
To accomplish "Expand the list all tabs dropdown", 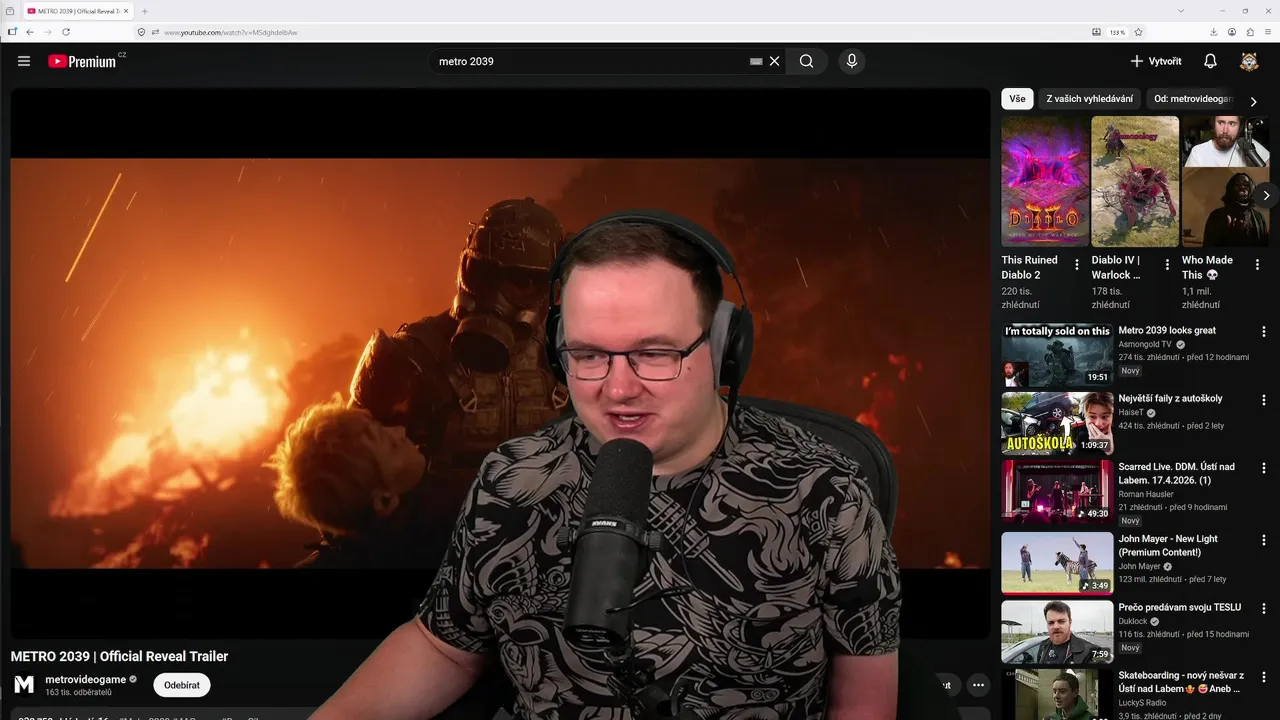I will (1180, 11).
